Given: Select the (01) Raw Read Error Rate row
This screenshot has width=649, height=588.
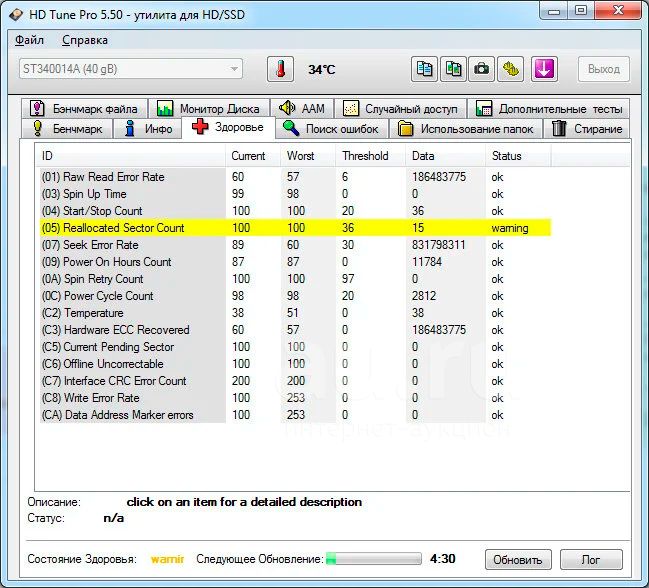Looking at the screenshot, I should 296,177.
